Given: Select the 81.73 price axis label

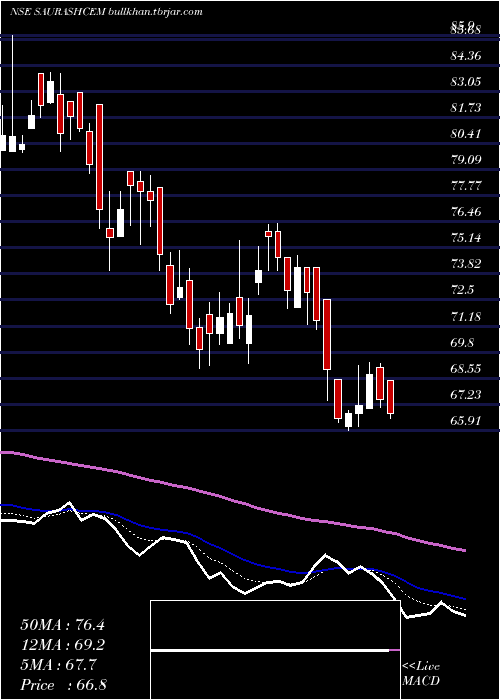Looking at the screenshot, I should (x=465, y=108).
